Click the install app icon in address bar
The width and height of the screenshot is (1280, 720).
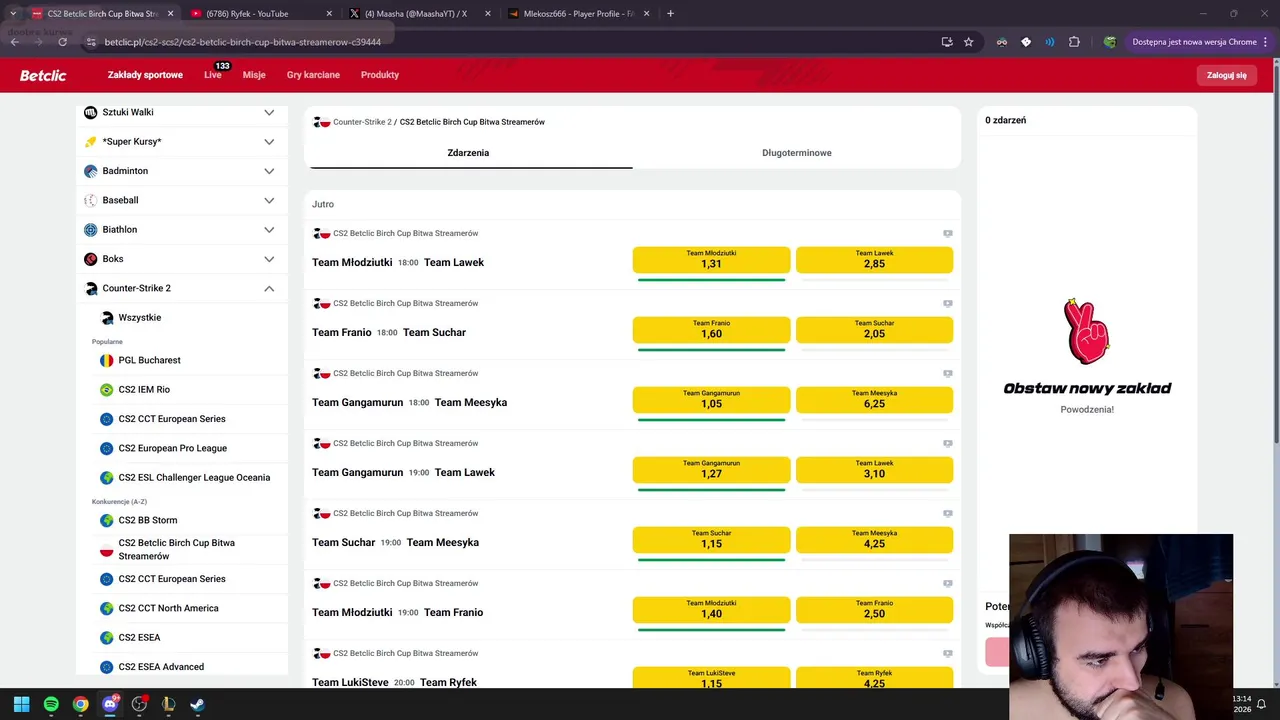pos(947,42)
